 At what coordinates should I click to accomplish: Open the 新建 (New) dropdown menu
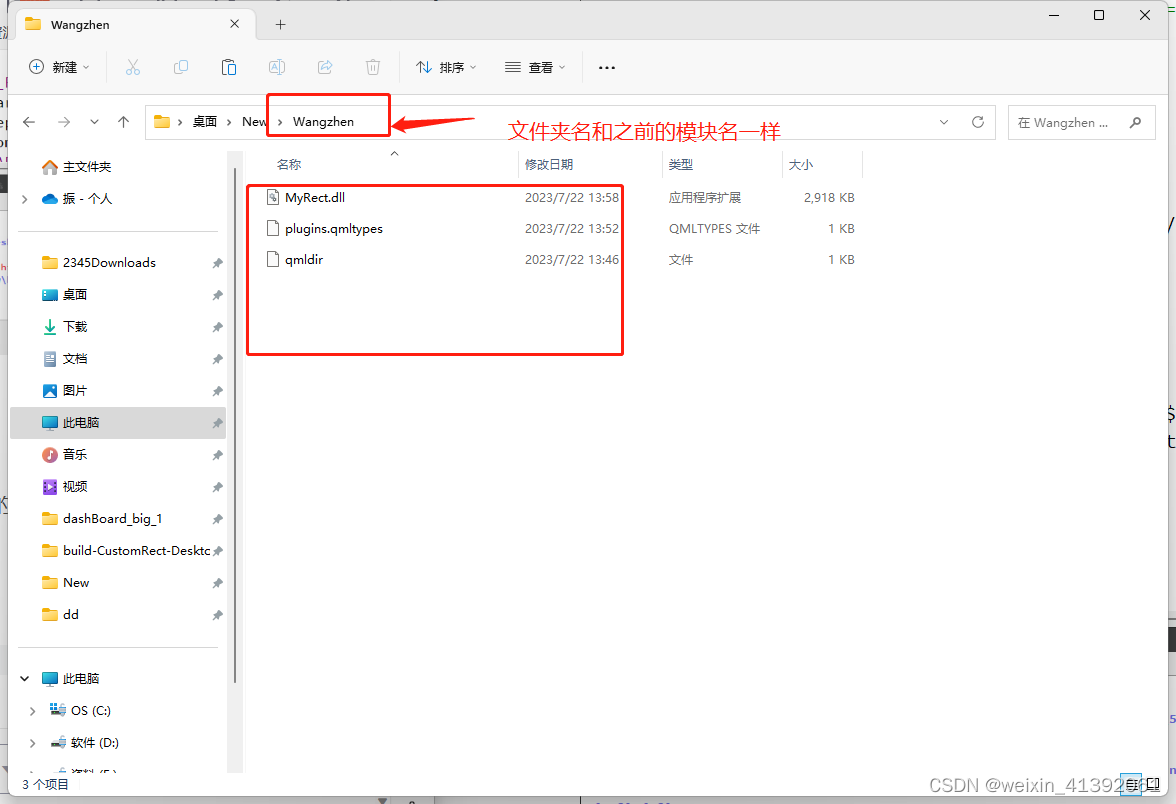pyautogui.click(x=60, y=67)
